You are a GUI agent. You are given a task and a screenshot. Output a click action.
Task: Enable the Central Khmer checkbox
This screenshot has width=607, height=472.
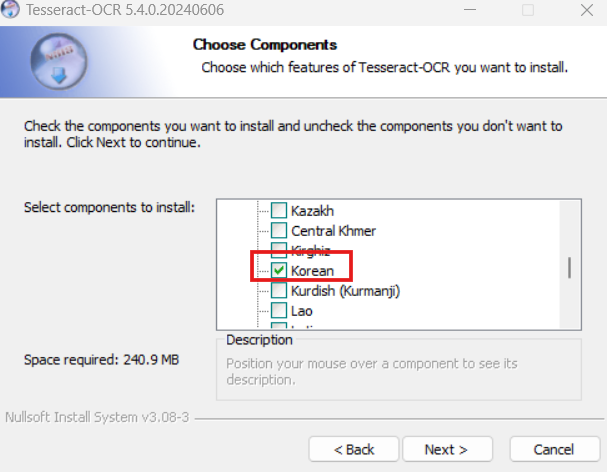279,230
